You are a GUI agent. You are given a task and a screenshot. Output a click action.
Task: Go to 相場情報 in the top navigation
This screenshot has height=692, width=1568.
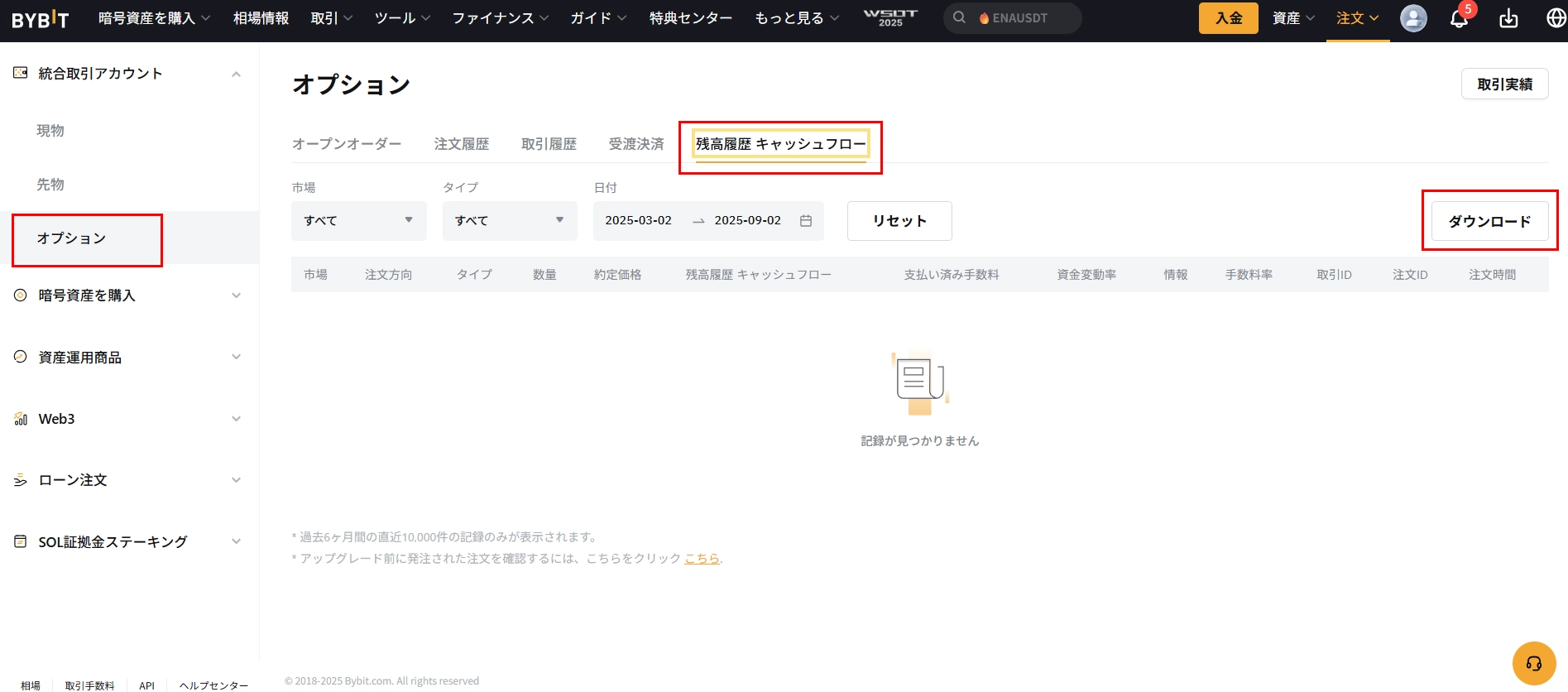click(261, 18)
